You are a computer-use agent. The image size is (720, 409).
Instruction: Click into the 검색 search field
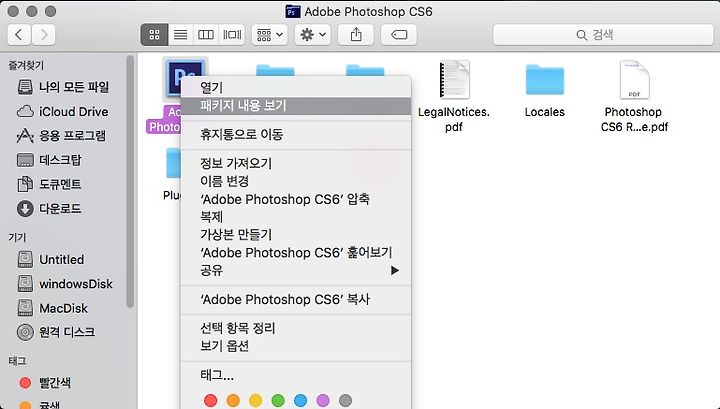(x=603, y=35)
